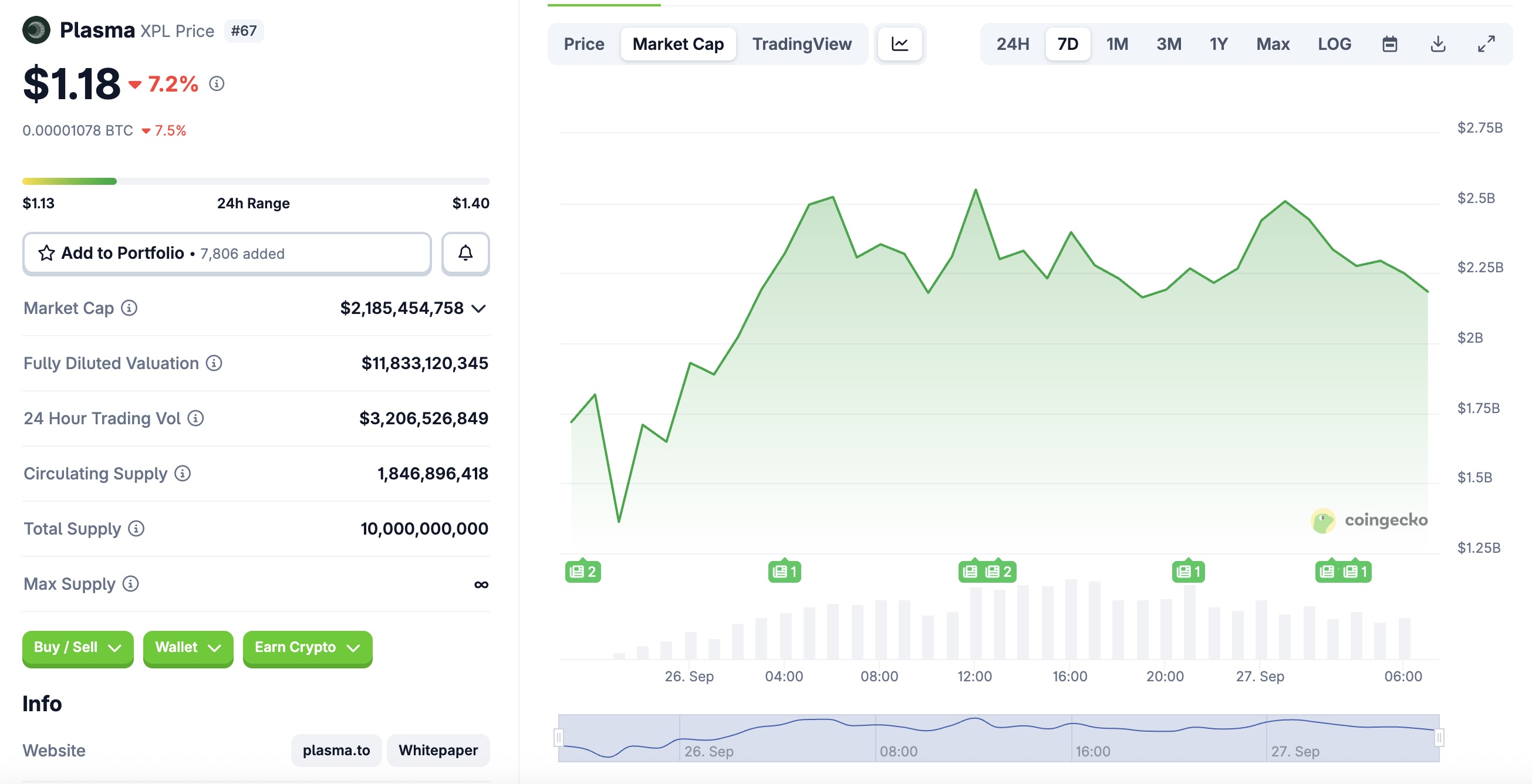
Task: Download chart data icon
Action: pyautogui.click(x=1437, y=44)
